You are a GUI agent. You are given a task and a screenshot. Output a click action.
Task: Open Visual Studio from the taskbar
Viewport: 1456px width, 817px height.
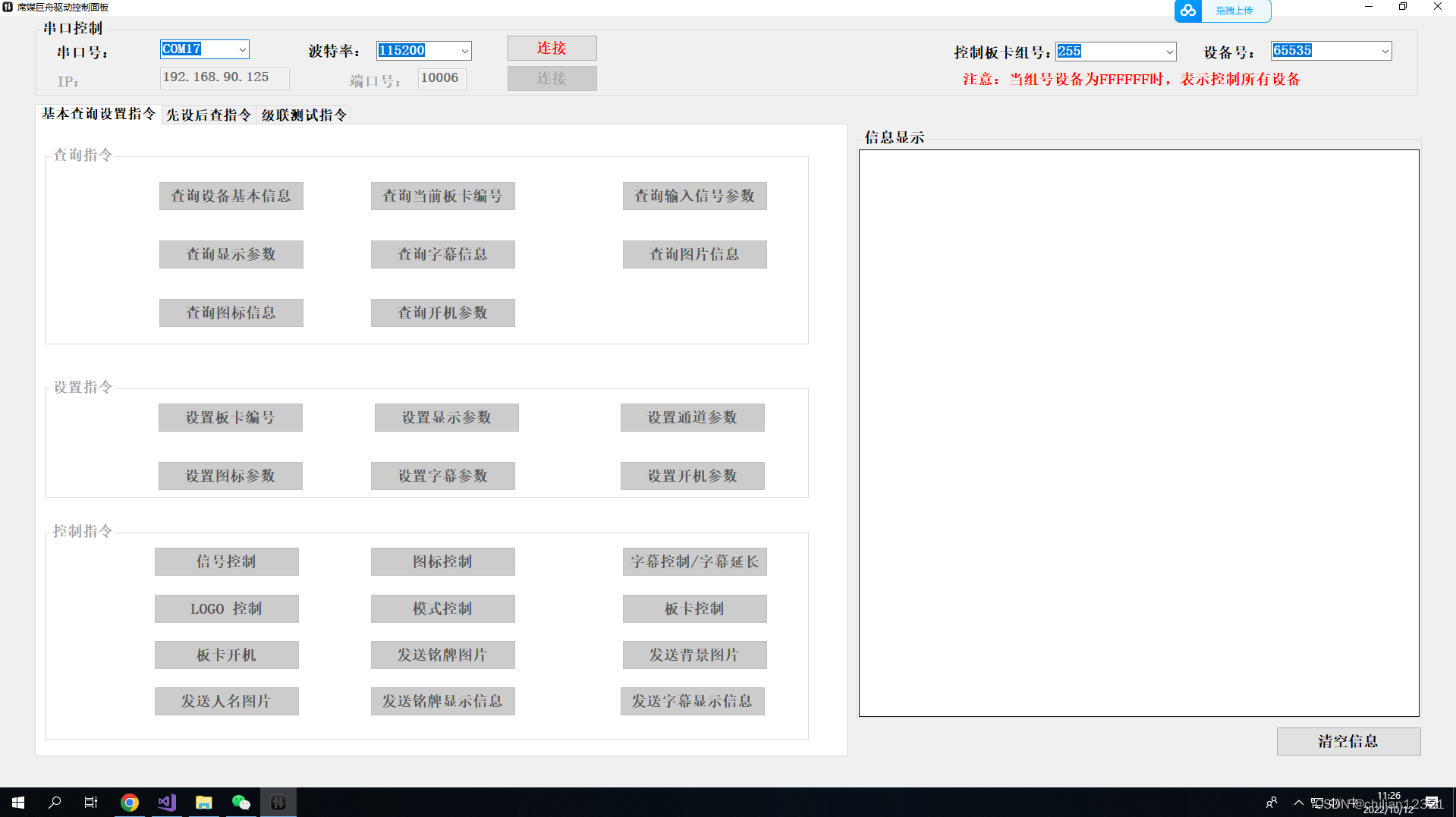pyautogui.click(x=167, y=803)
